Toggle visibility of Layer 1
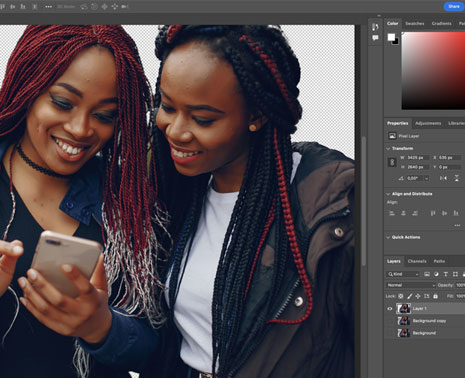Image resolution: width=465 pixels, height=378 pixels. click(x=390, y=309)
